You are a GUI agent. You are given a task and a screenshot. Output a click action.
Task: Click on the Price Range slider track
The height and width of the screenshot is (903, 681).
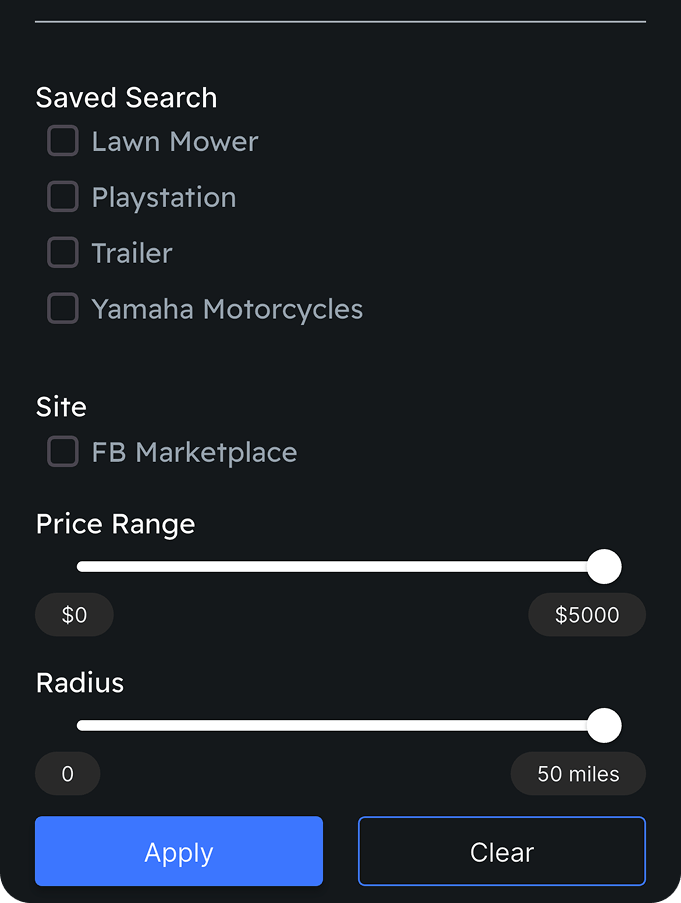[x=330, y=567]
